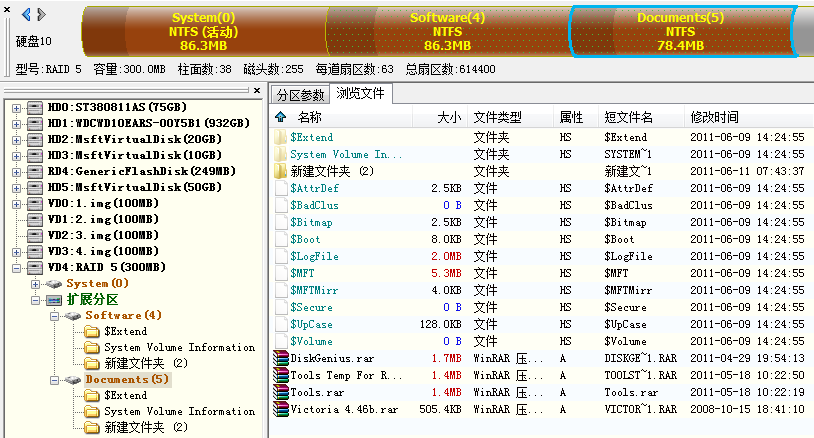Select System Volume In... folder icon in list
The image size is (814, 438).
coord(280,155)
